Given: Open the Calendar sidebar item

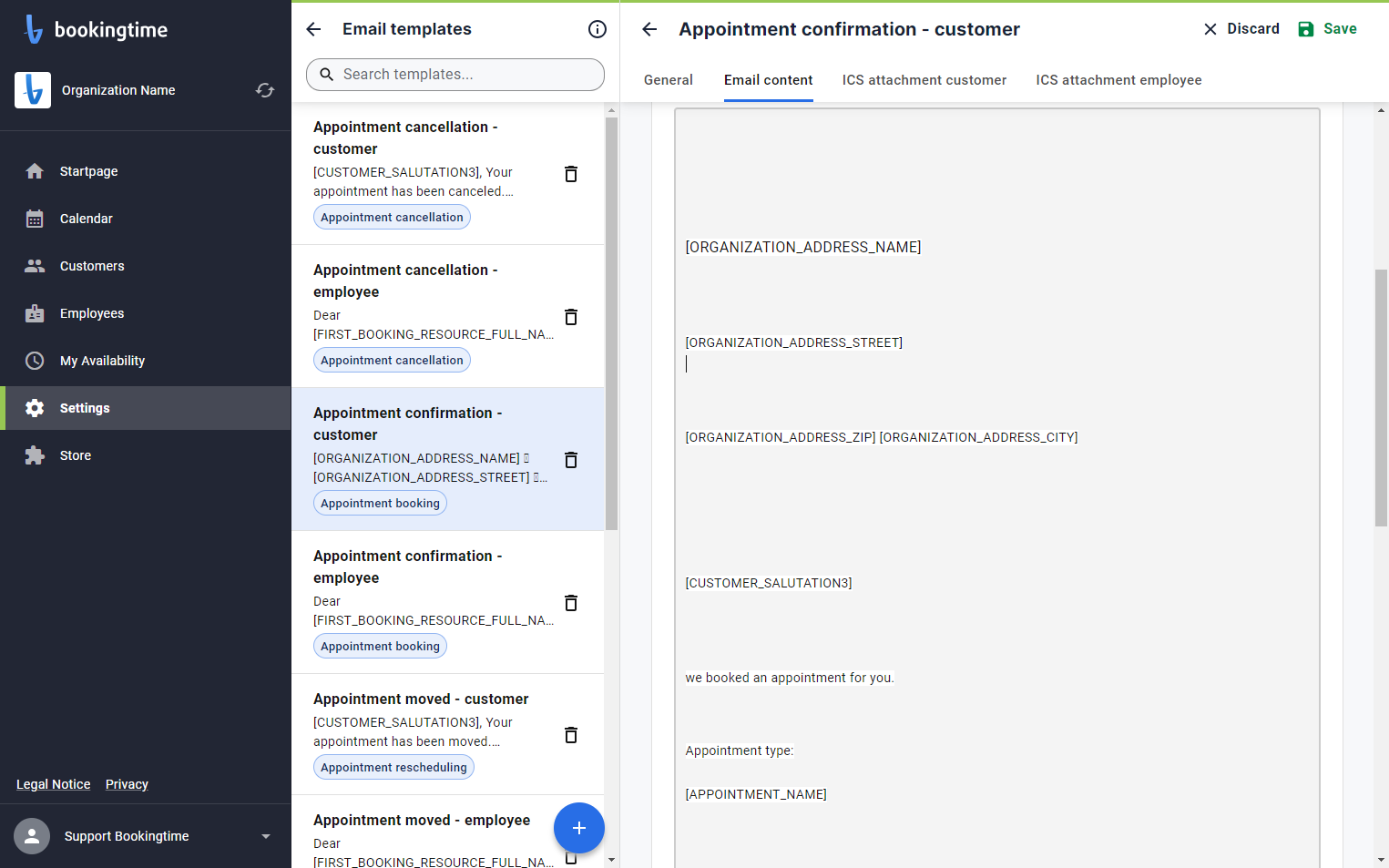Looking at the screenshot, I should point(146,219).
